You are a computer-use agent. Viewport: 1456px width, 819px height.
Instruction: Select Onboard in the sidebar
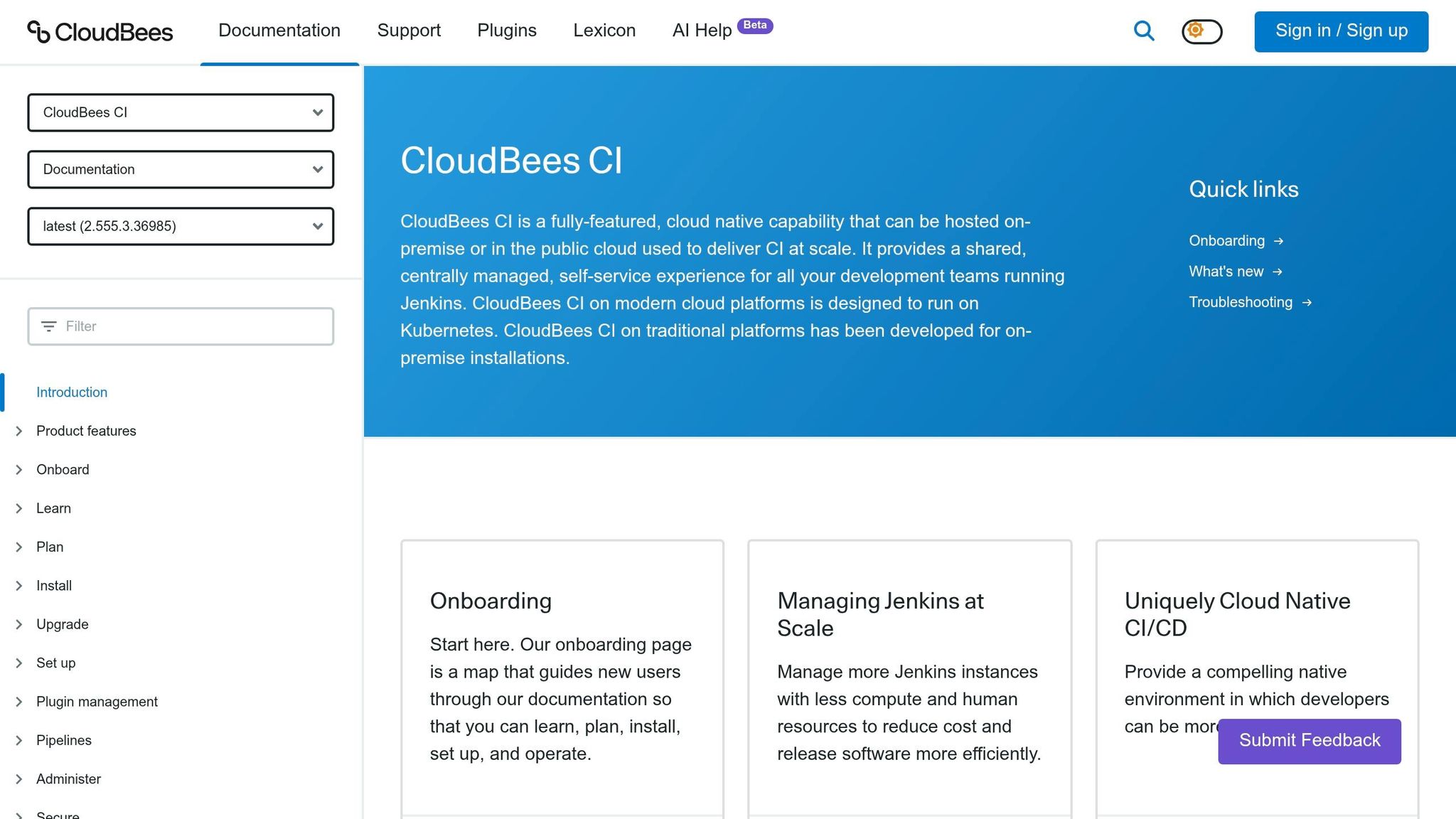63,470
